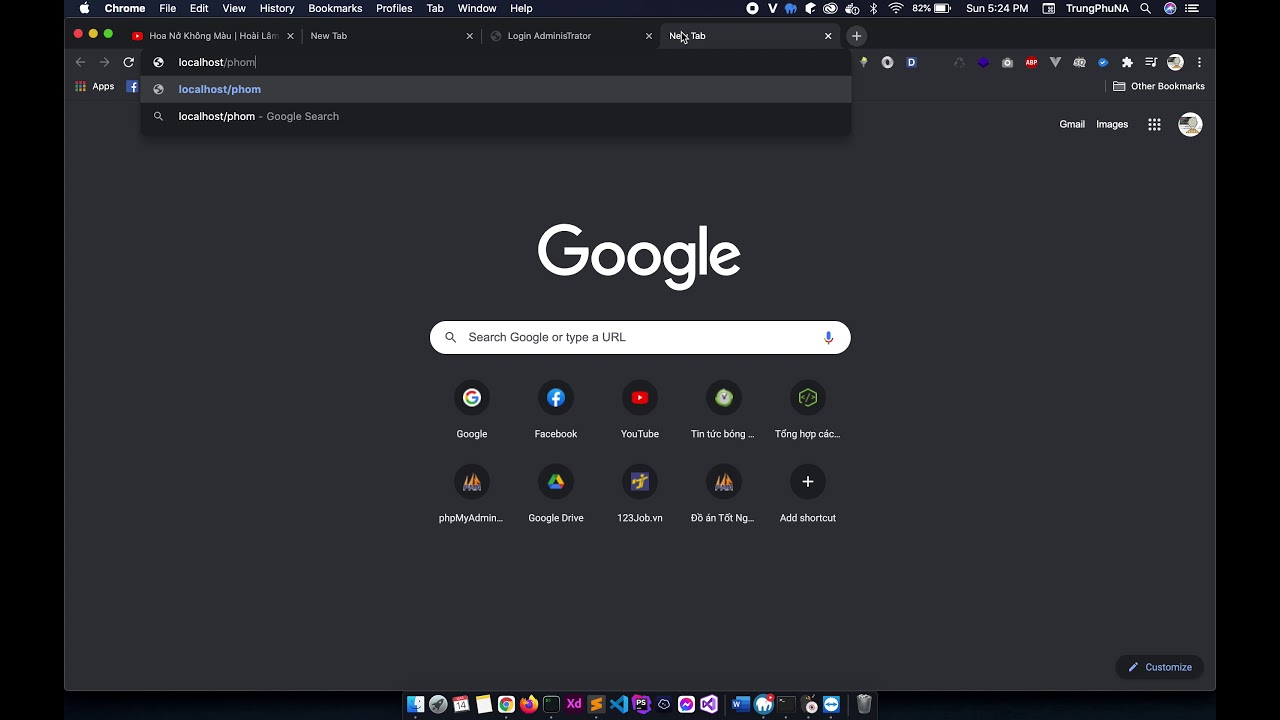Click the address bar with localhost/phom

point(496,62)
